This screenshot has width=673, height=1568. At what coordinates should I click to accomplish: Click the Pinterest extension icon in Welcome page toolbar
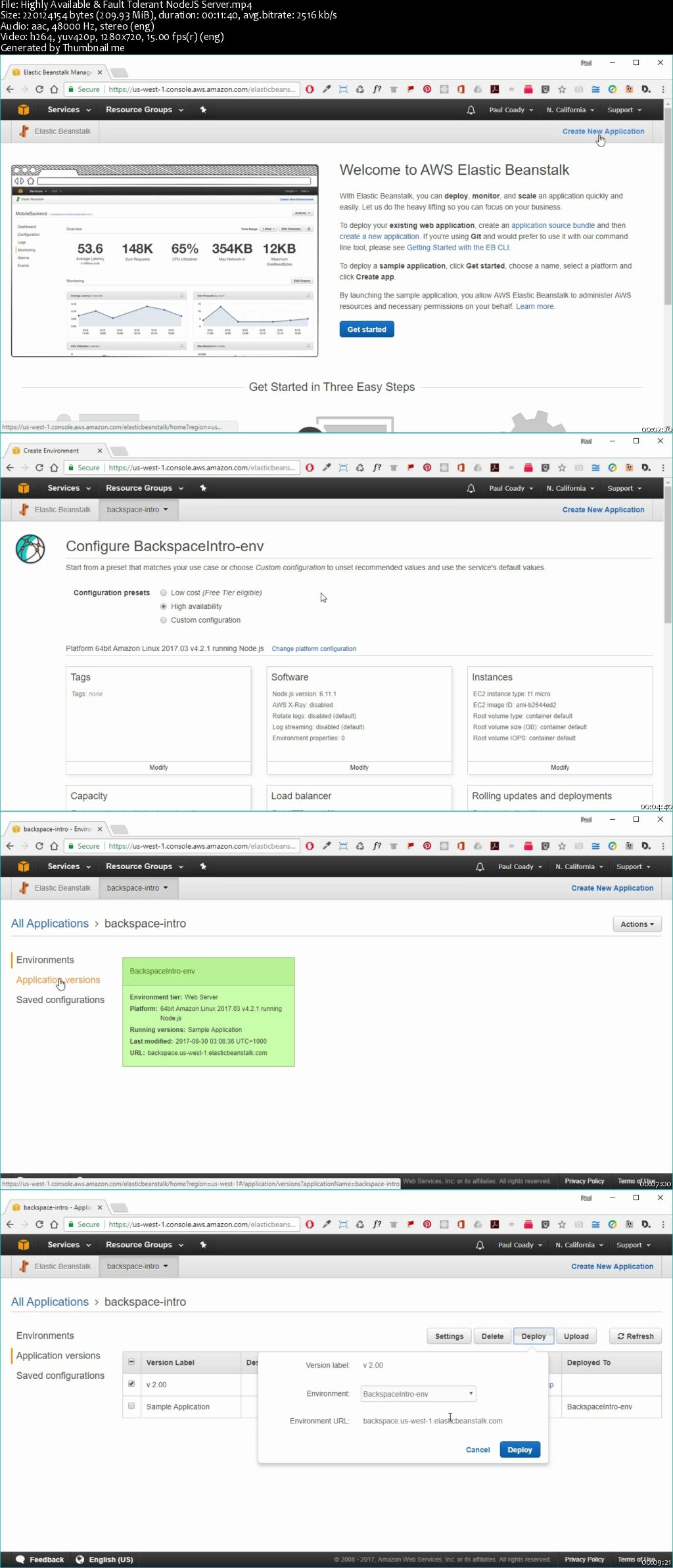(x=427, y=89)
